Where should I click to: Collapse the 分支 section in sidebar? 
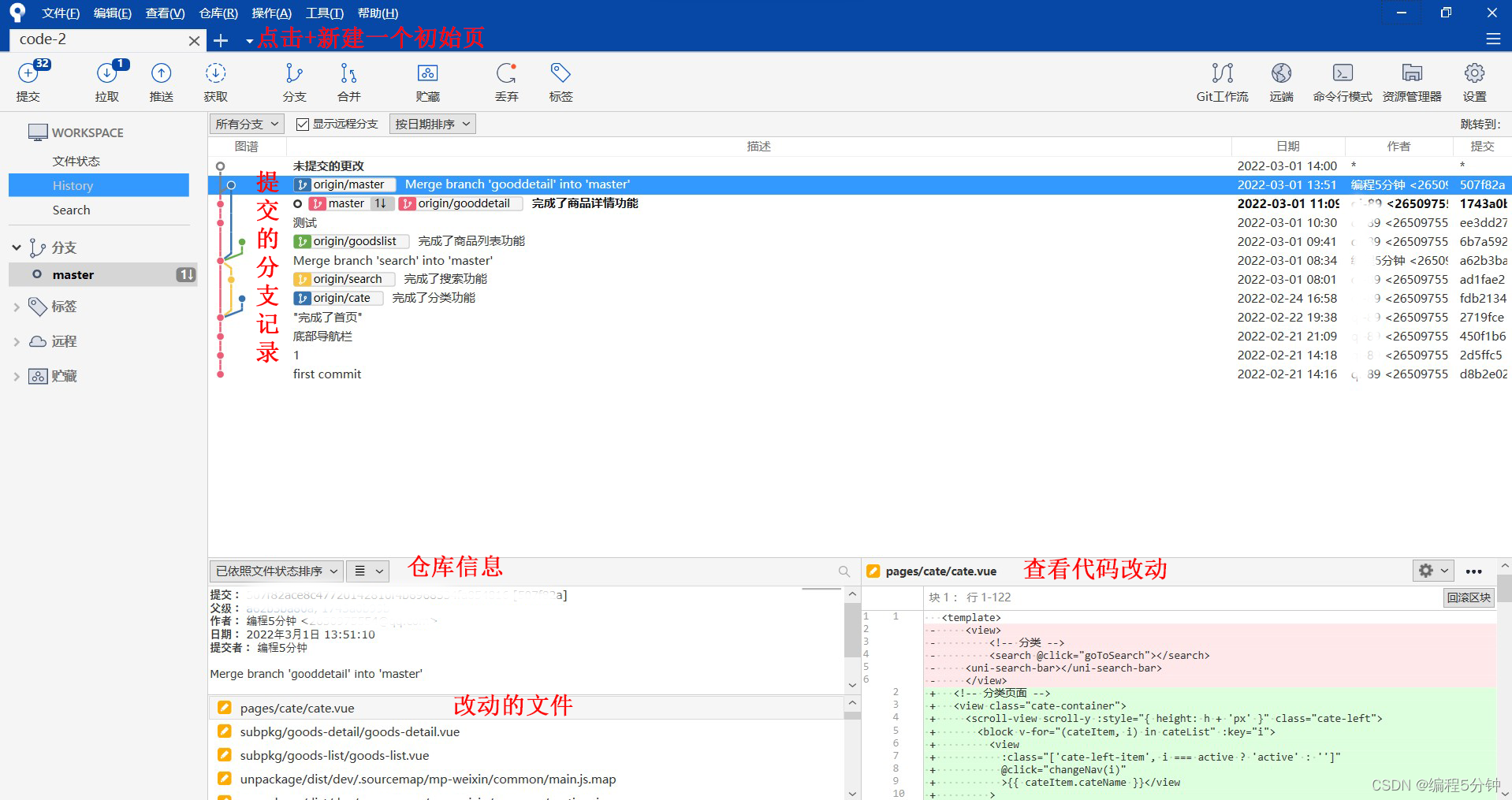point(17,247)
